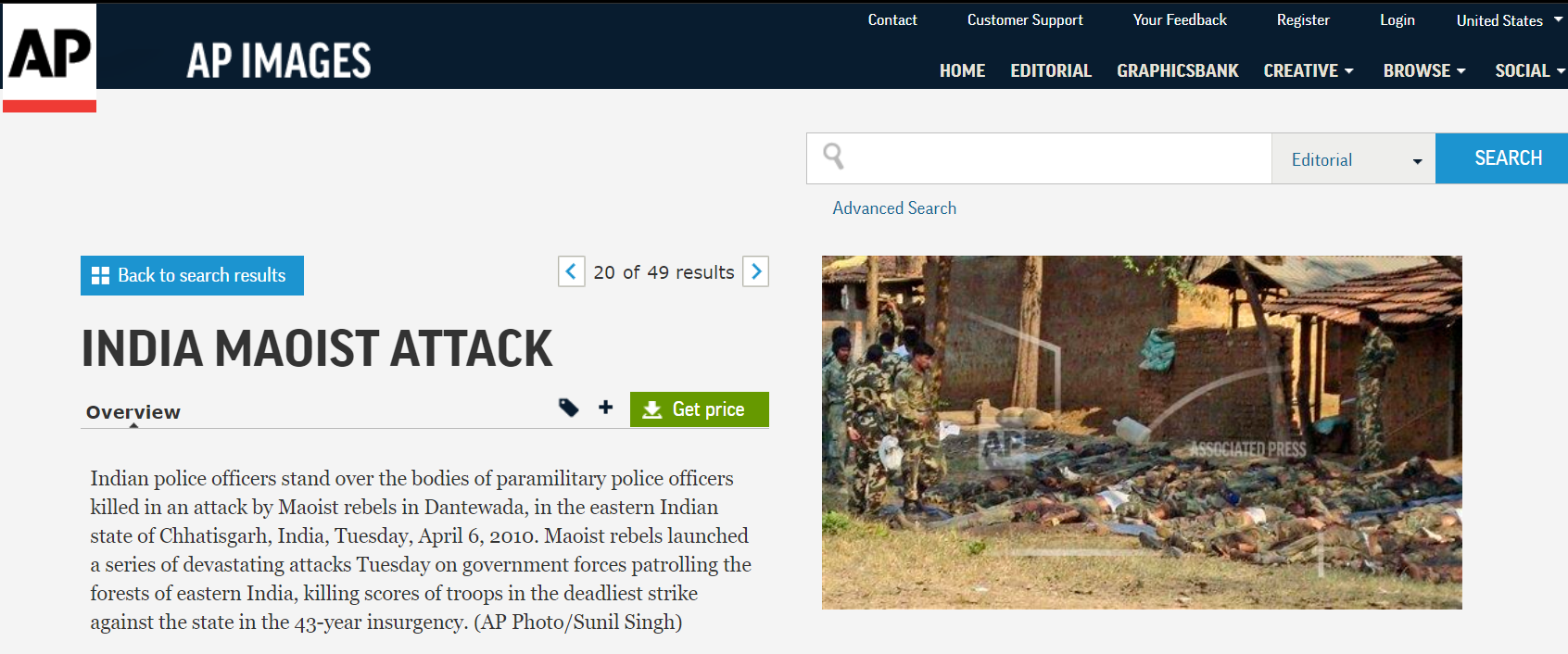Click the Login link
Viewport: 1568px width, 654px height.
pyautogui.click(x=1397, y=20)
